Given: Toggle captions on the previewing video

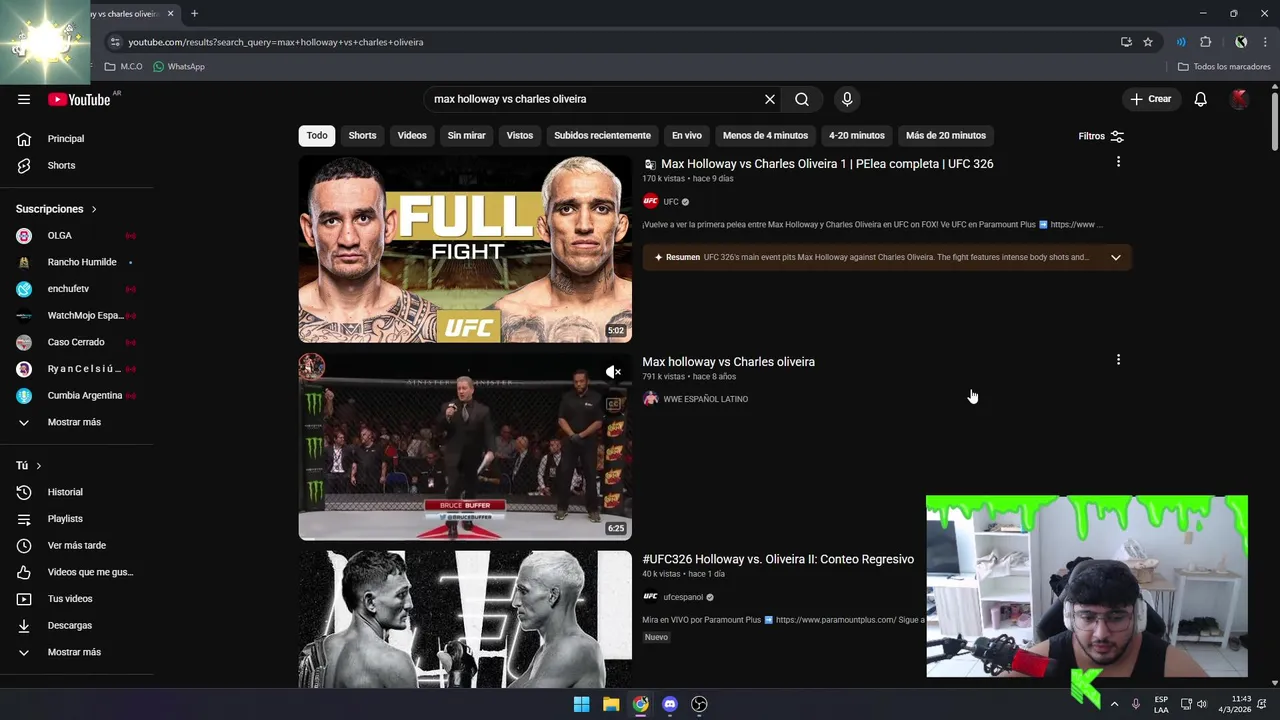Looking at the screenshot, I should click(x=613, y=404).
